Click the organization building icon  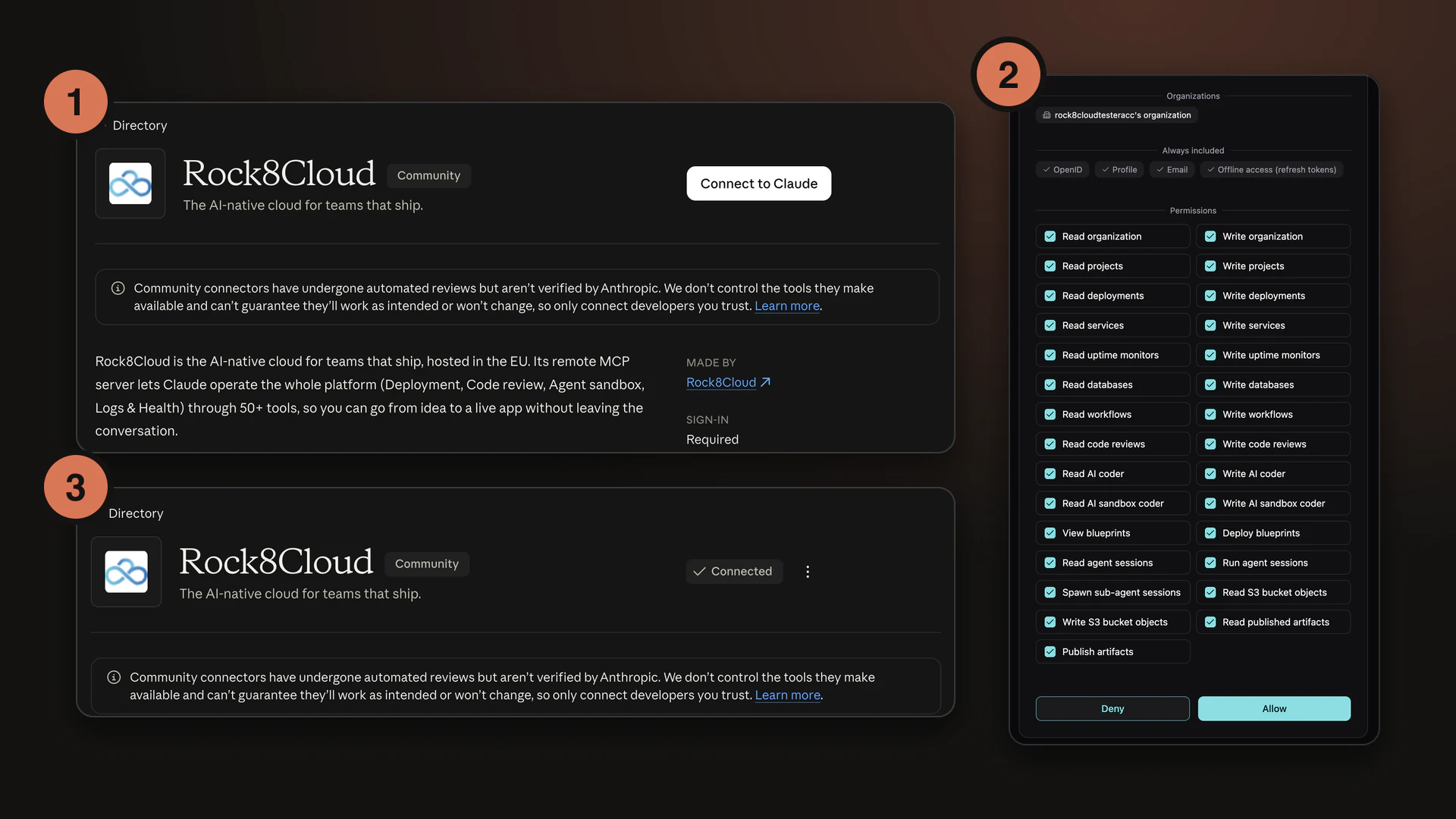point(1046,115)
